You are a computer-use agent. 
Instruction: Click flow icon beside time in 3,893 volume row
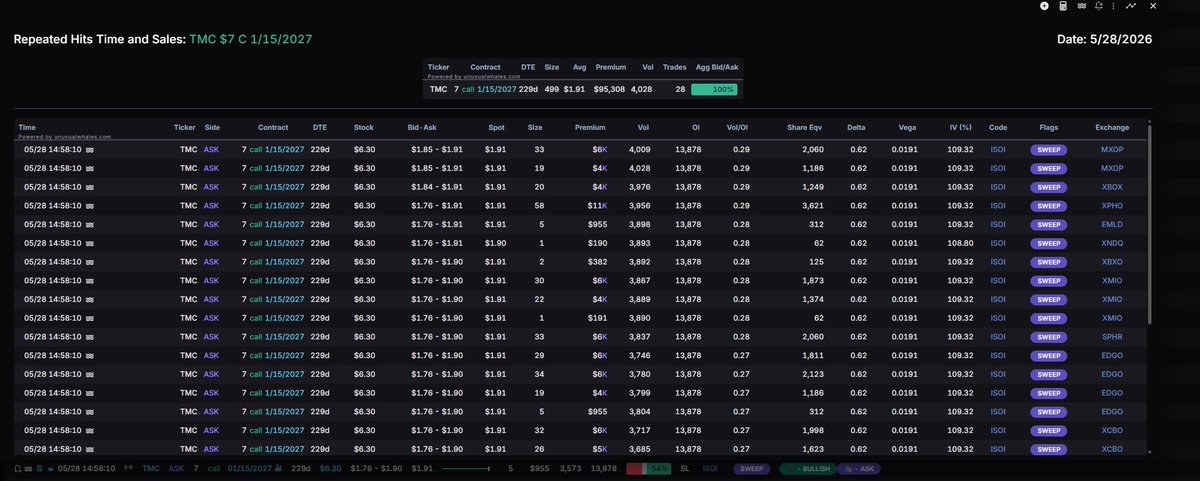pyautogui.click(x=90, y=242)
